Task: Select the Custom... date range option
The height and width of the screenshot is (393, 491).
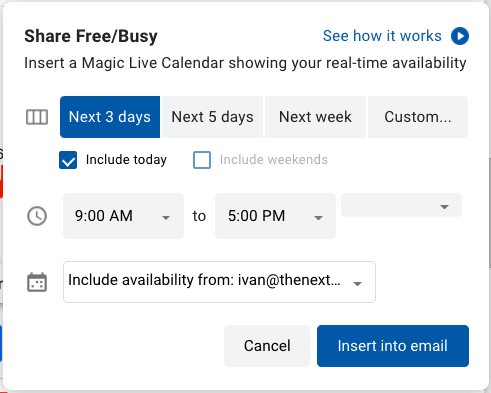Action: (x=418, y=117)
